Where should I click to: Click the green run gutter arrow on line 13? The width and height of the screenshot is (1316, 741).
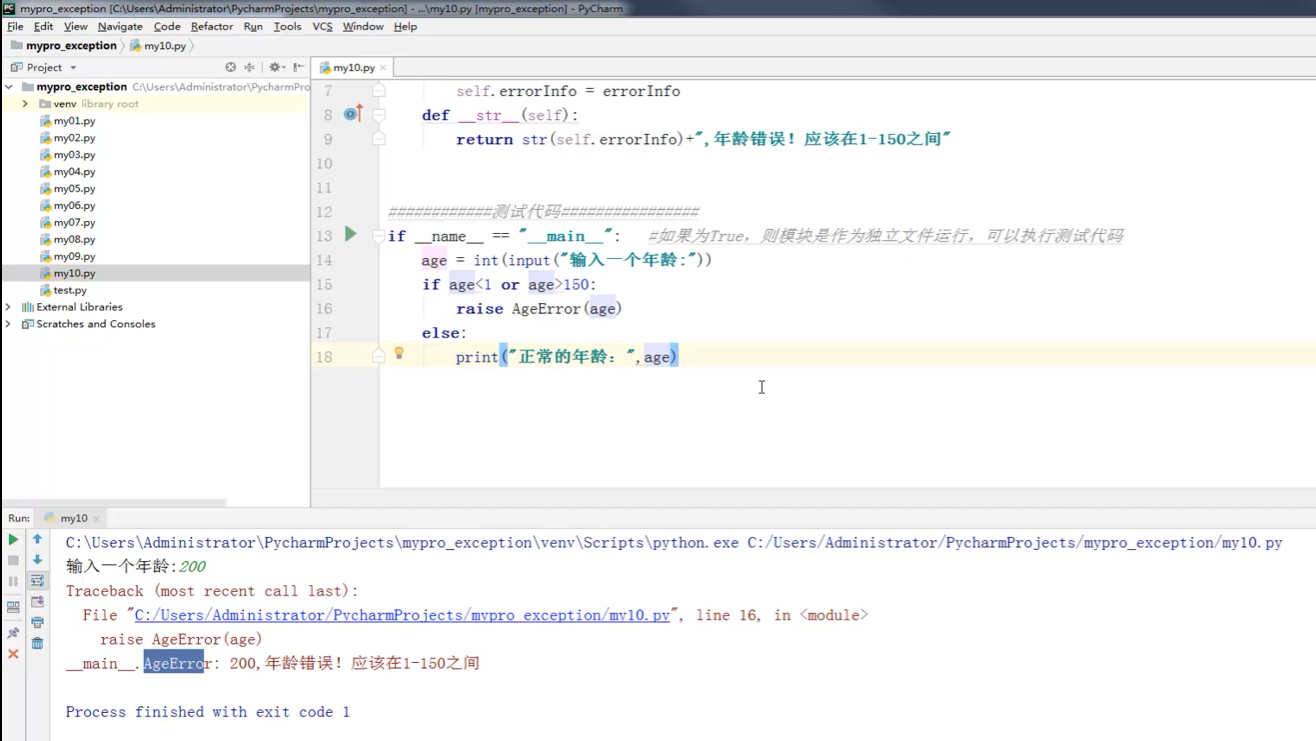(351, 234)
